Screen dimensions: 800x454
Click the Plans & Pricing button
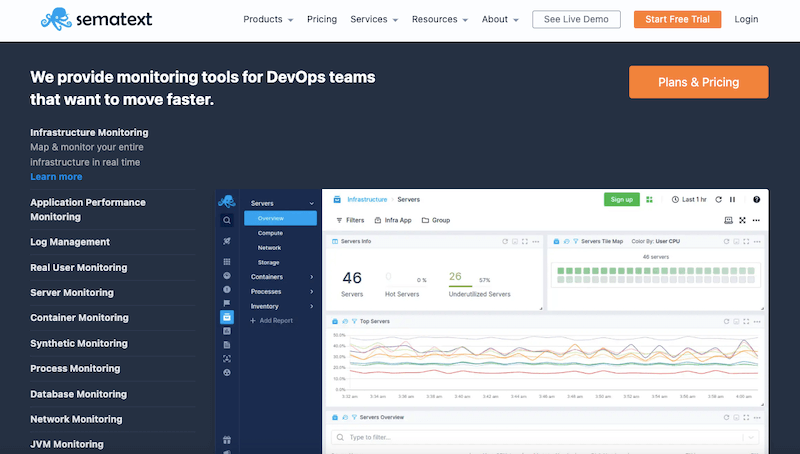tap(698, 82)
